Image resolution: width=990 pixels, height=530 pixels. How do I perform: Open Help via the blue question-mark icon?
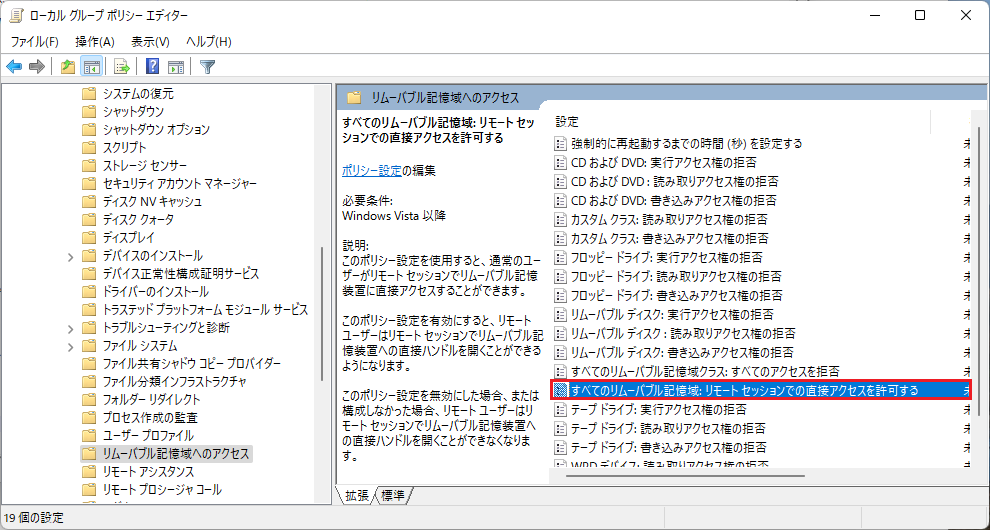pyautogui.click(x=152, y=67)
